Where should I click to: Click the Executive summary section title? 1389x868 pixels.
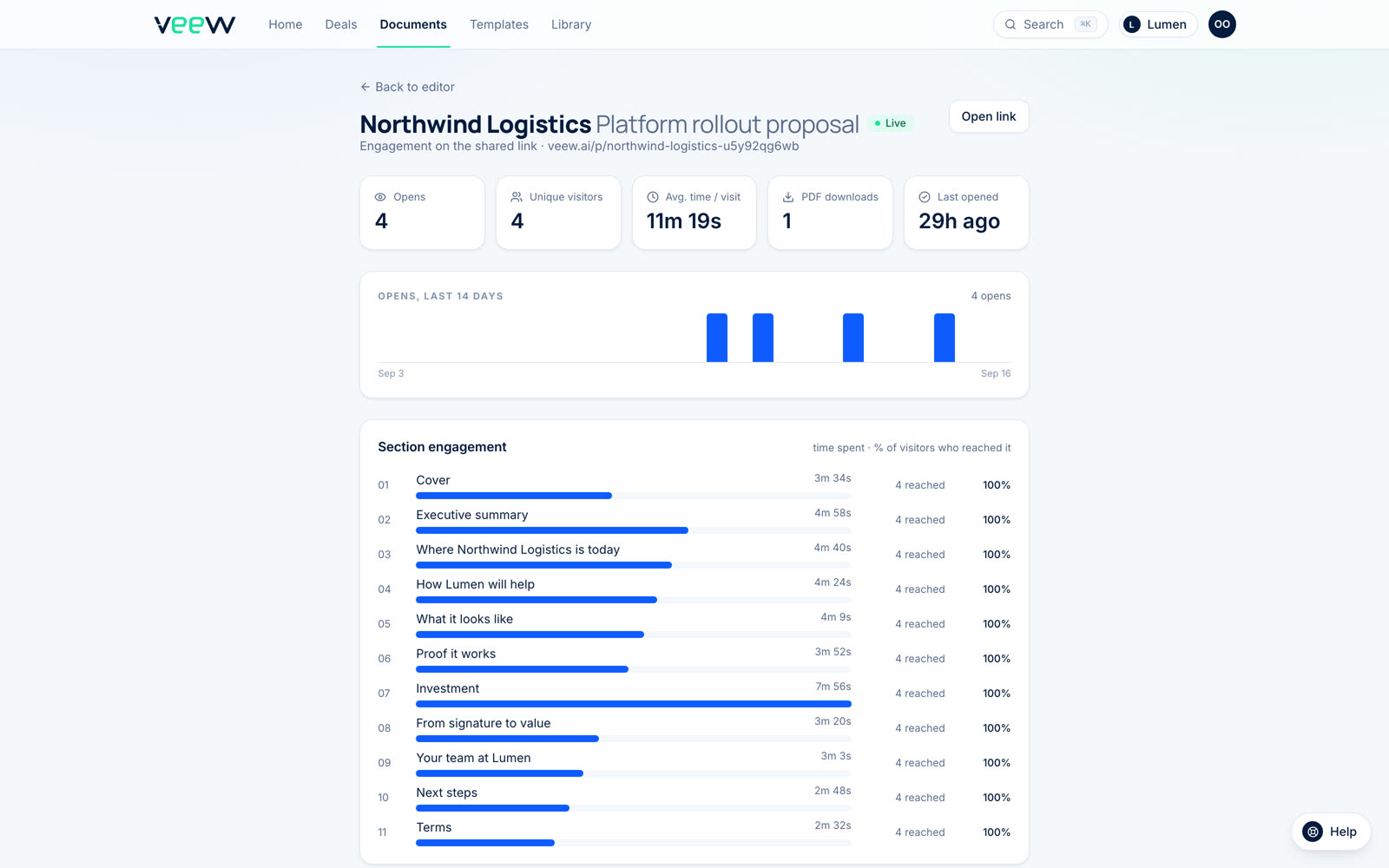471,515
